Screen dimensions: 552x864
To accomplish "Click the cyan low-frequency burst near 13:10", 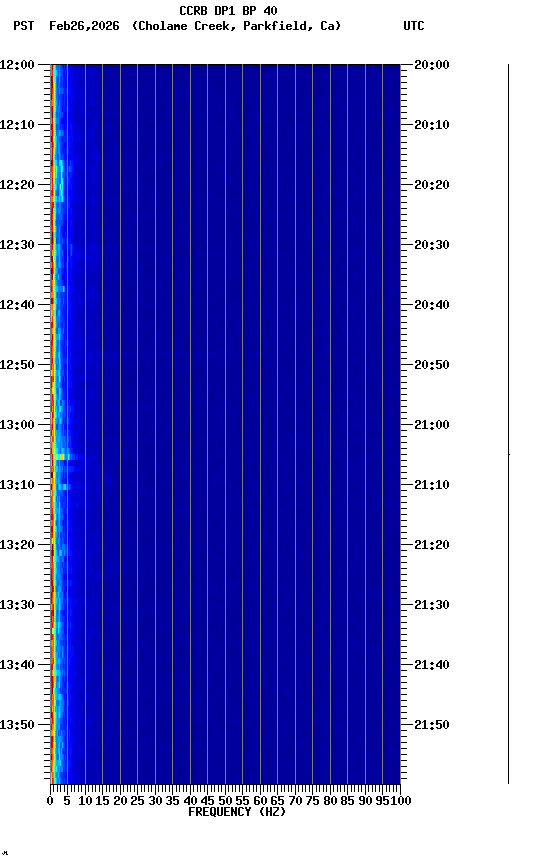I will coord(64,487).
